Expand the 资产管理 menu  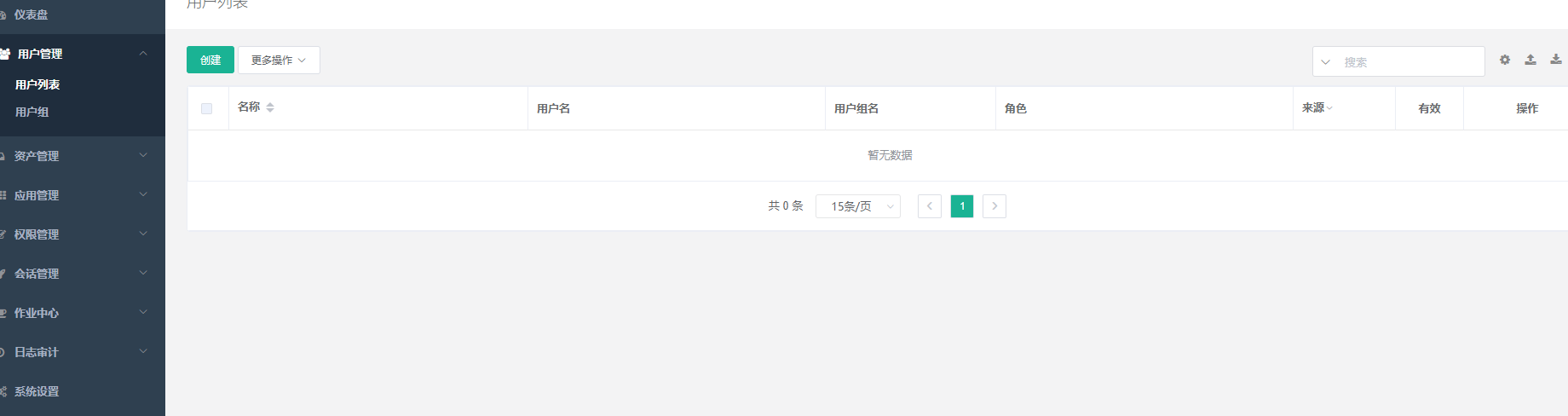(143, 155)
